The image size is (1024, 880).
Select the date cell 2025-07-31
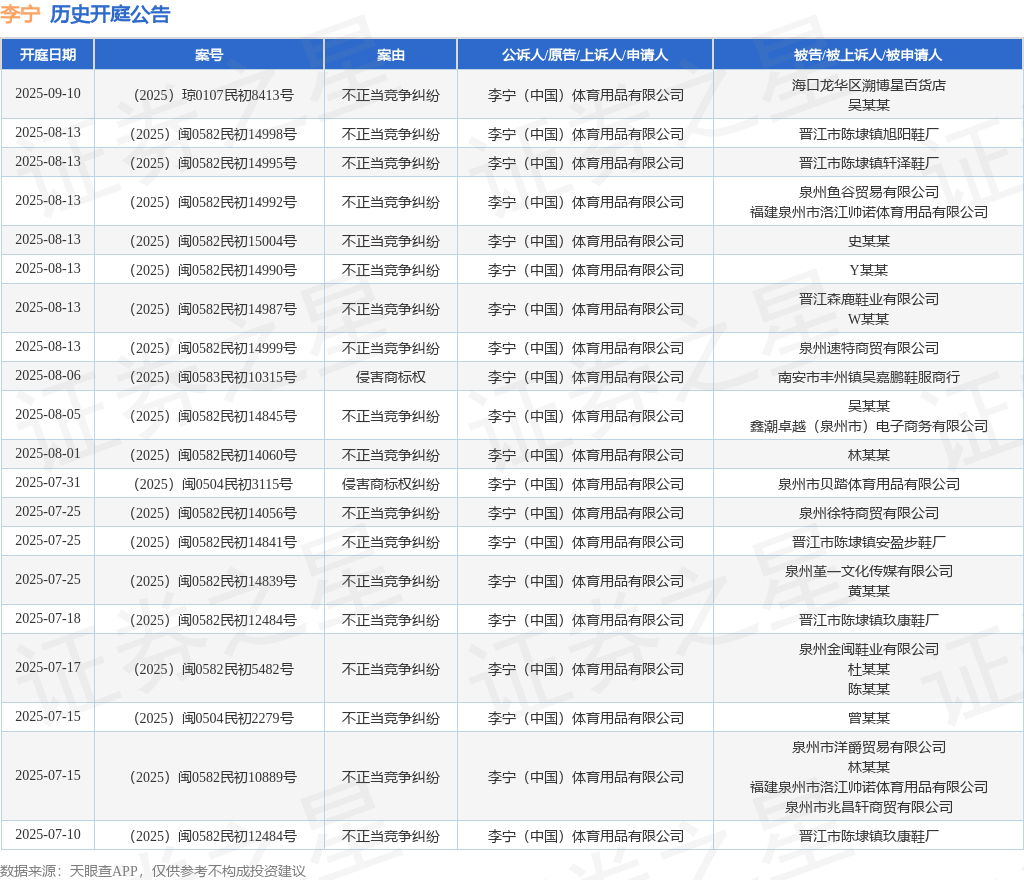[x=48, y=482]
